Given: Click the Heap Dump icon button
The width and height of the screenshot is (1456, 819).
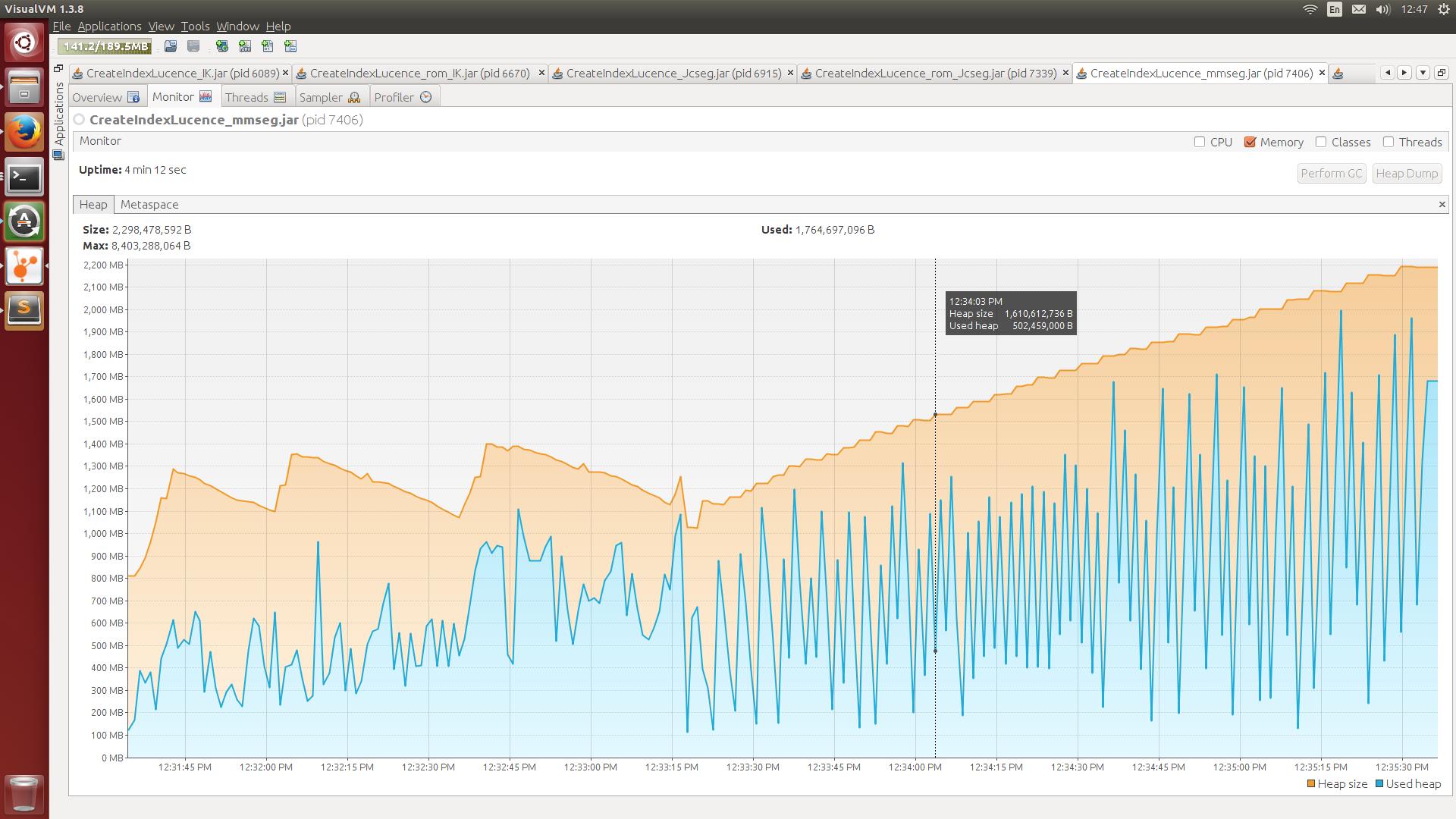Looking at the screenshot, I should [x=1407, y=172].
